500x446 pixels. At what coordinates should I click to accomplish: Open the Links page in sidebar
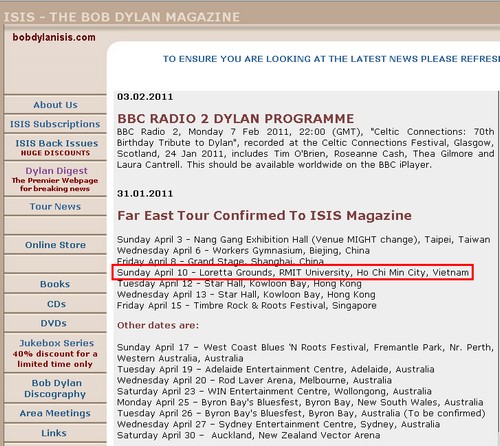tap(54, 433)
